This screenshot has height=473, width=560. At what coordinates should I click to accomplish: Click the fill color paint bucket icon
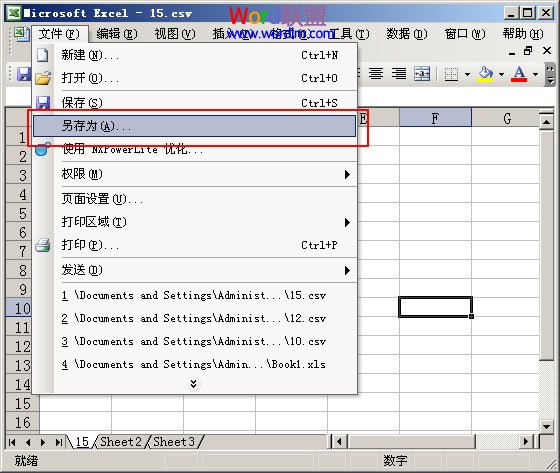486,74
